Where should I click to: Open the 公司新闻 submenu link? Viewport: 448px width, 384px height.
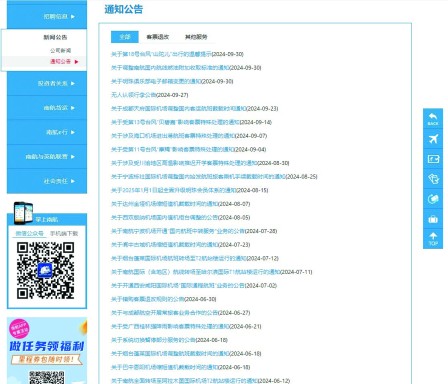(x=60, y=50)
